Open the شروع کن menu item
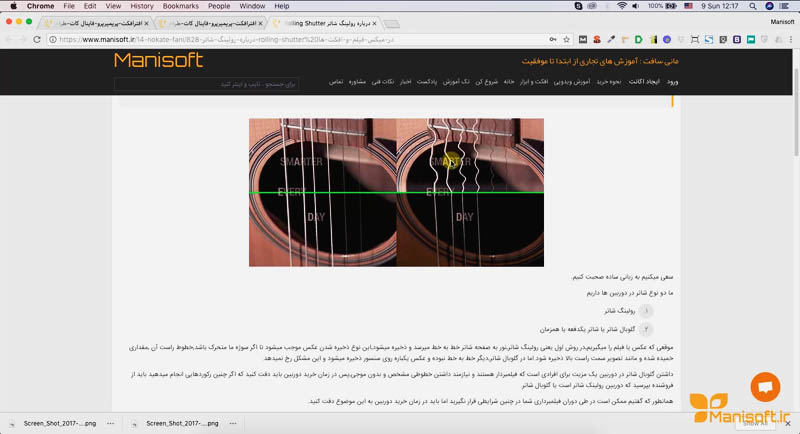This screenshot has width=800, height=434. click(x=486, y=82)
